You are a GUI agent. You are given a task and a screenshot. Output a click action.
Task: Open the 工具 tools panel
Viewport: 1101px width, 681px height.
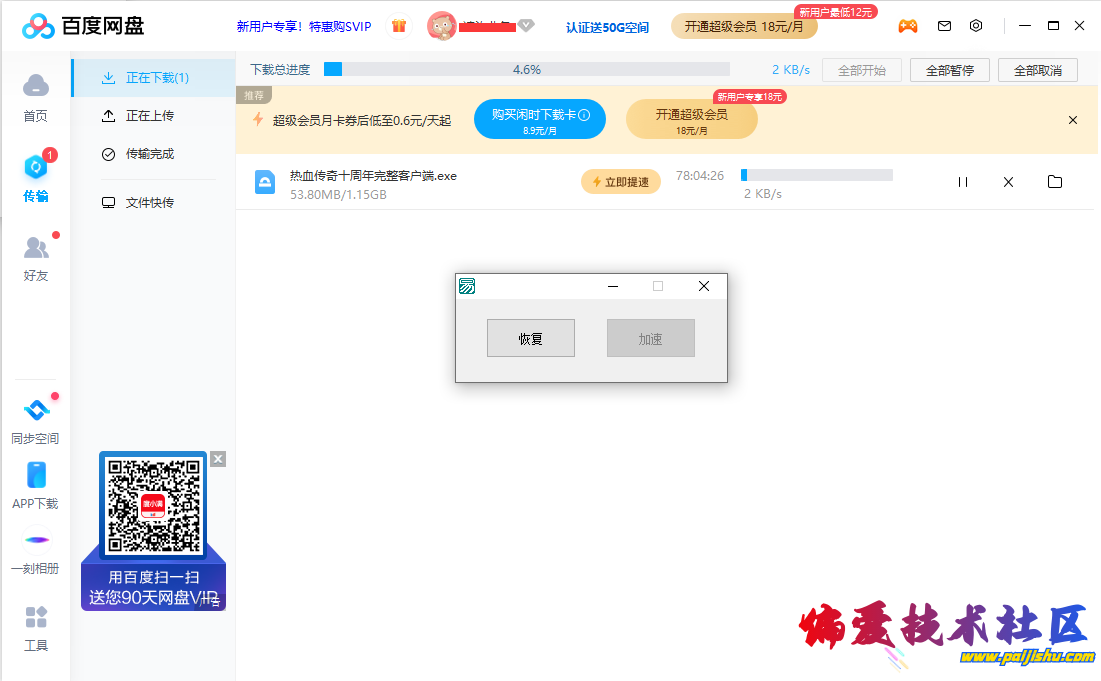point(36,627)
